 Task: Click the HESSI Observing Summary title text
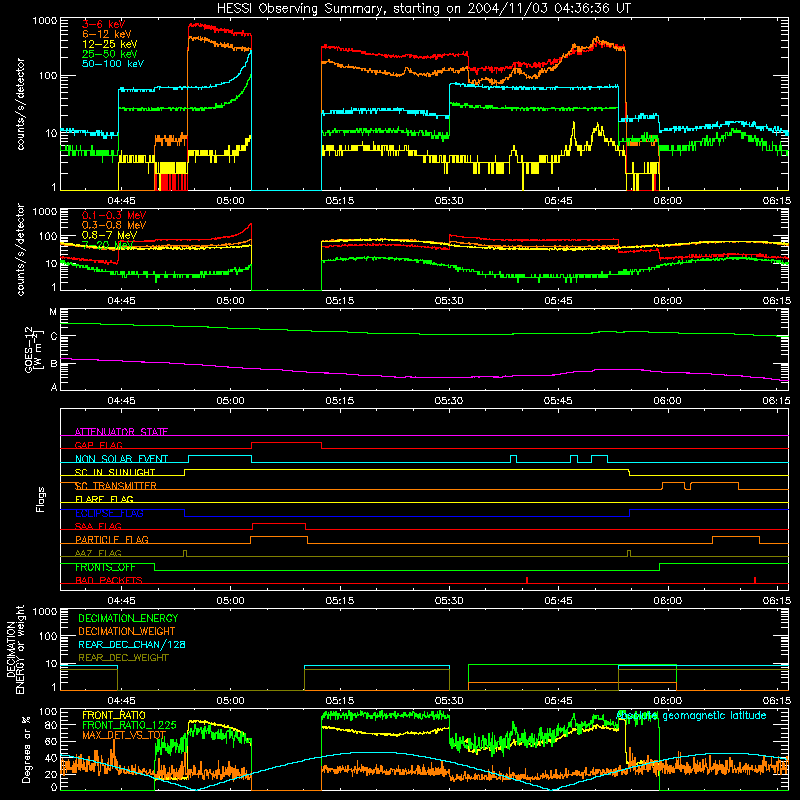pyautogui.click(x=423, y=9)
